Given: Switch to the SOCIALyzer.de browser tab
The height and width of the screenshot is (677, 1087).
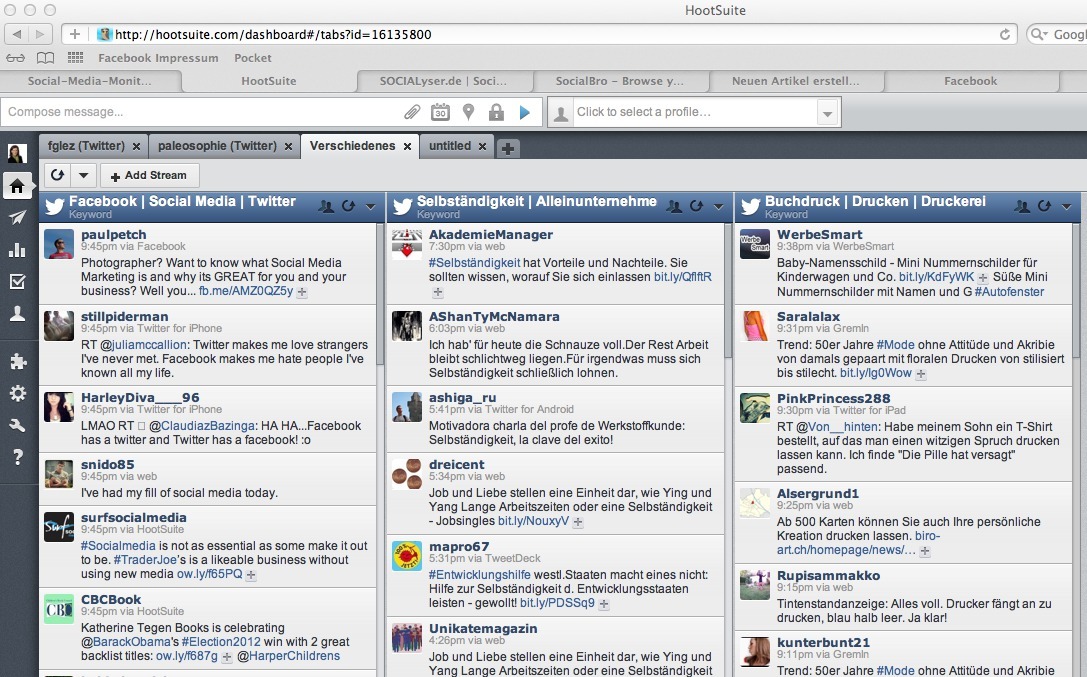Looking at the screenshot, I should pos(443,81).
